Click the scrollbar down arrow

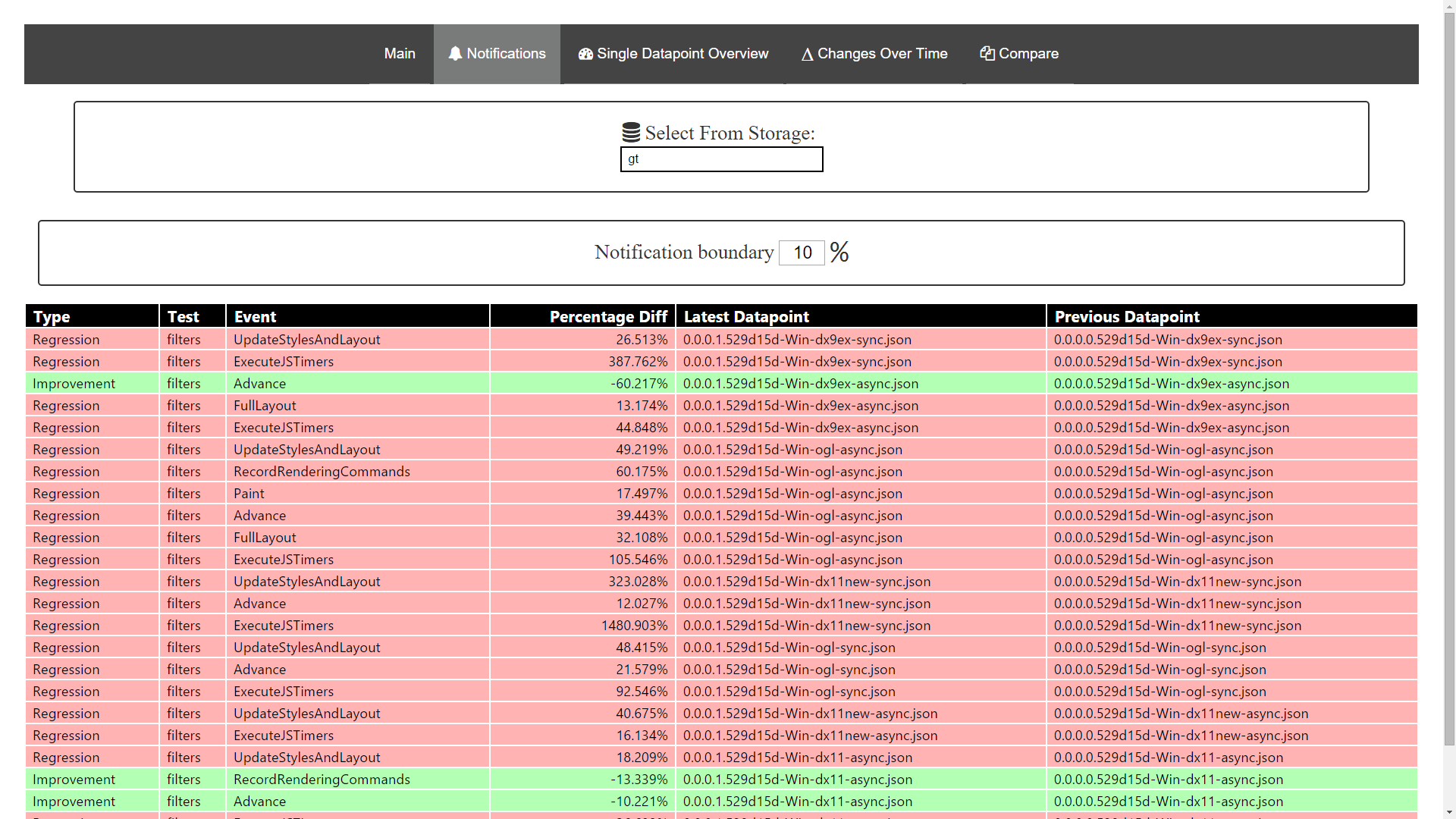(1449, 812)
